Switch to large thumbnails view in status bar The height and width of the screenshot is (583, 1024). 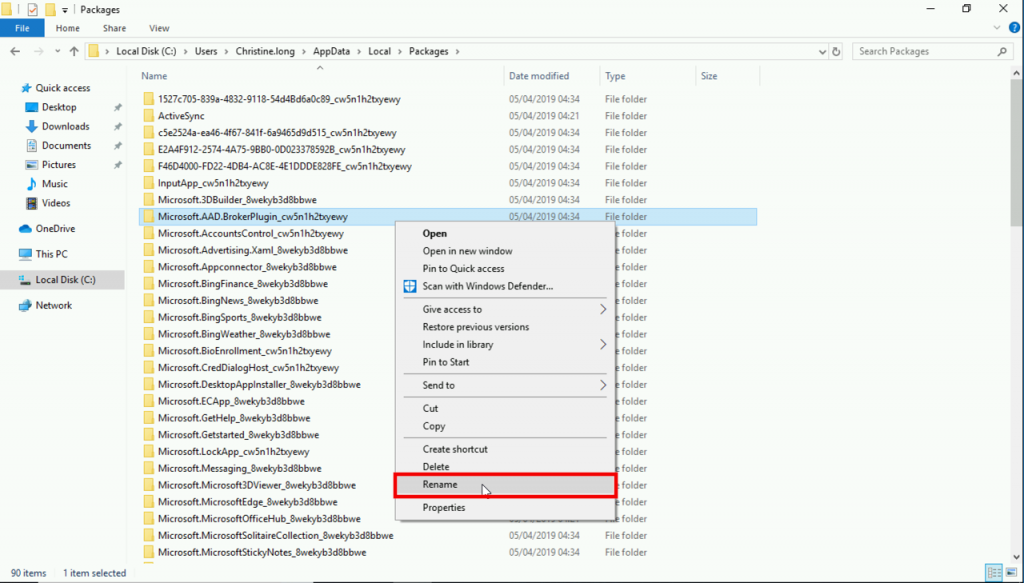(x=1013, y=572)
